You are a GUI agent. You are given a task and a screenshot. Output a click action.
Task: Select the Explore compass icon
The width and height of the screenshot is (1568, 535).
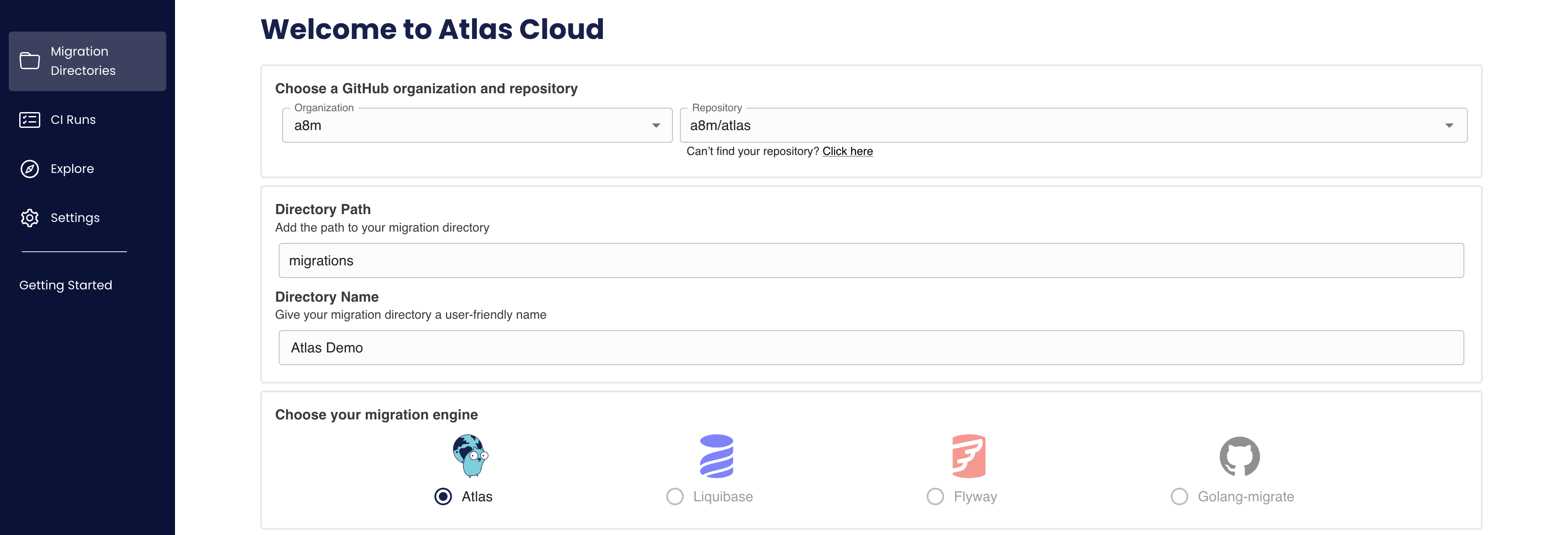pyautogui.click(x=29, y=169)
